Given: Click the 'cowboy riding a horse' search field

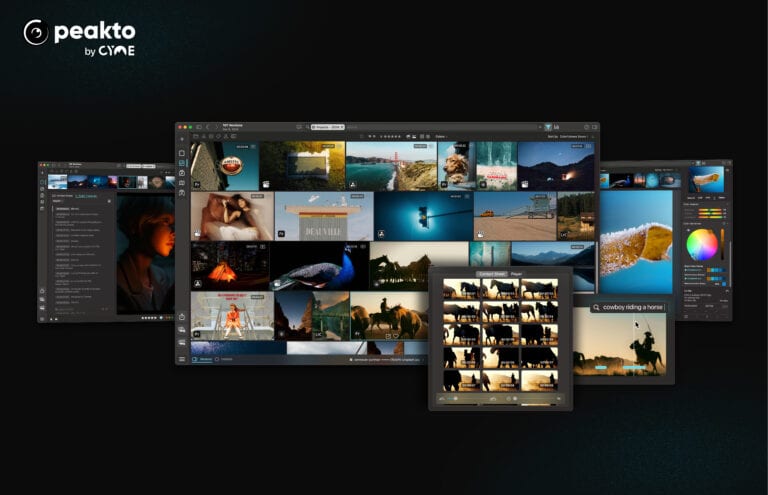Looking at the screenshot, I should tap(628, 308).
